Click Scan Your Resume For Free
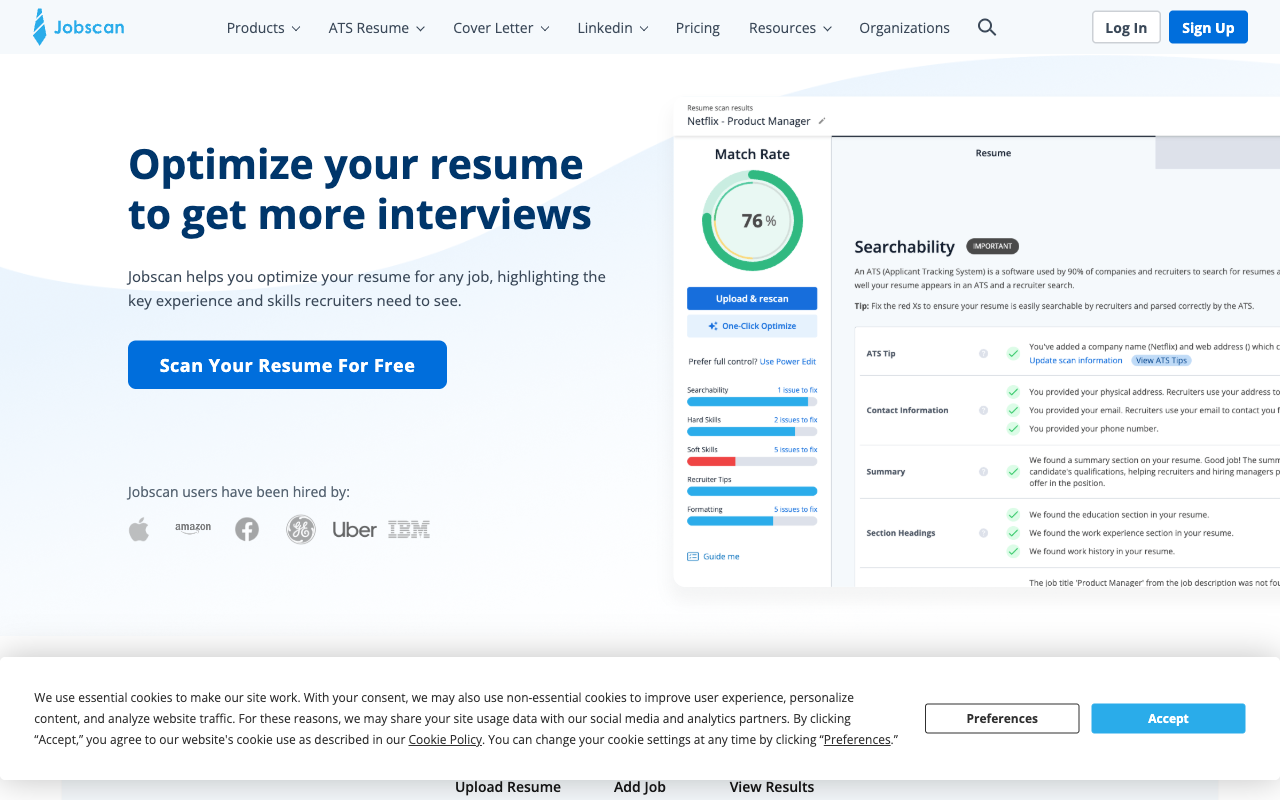The height and width of the screenshot is (800, 1280). [x=287, y=365]
